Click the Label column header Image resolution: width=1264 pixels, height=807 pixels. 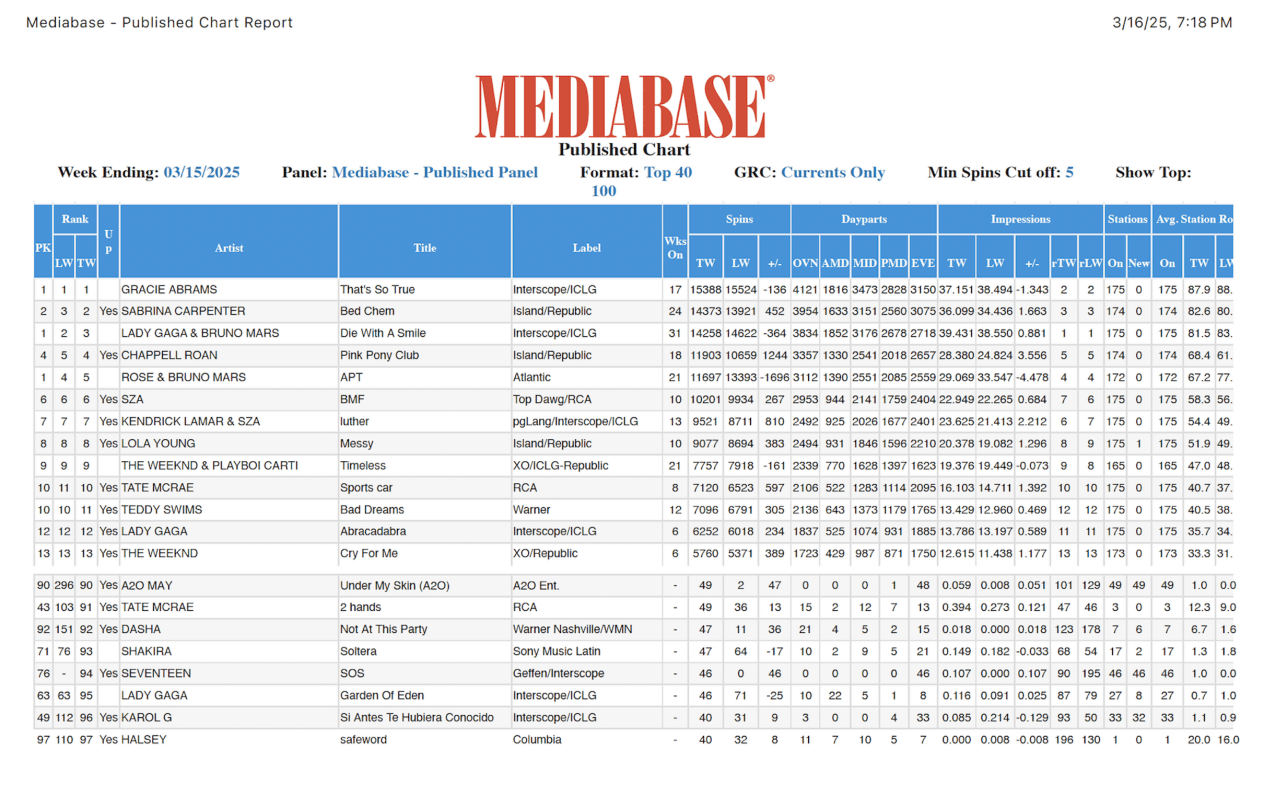587,248
